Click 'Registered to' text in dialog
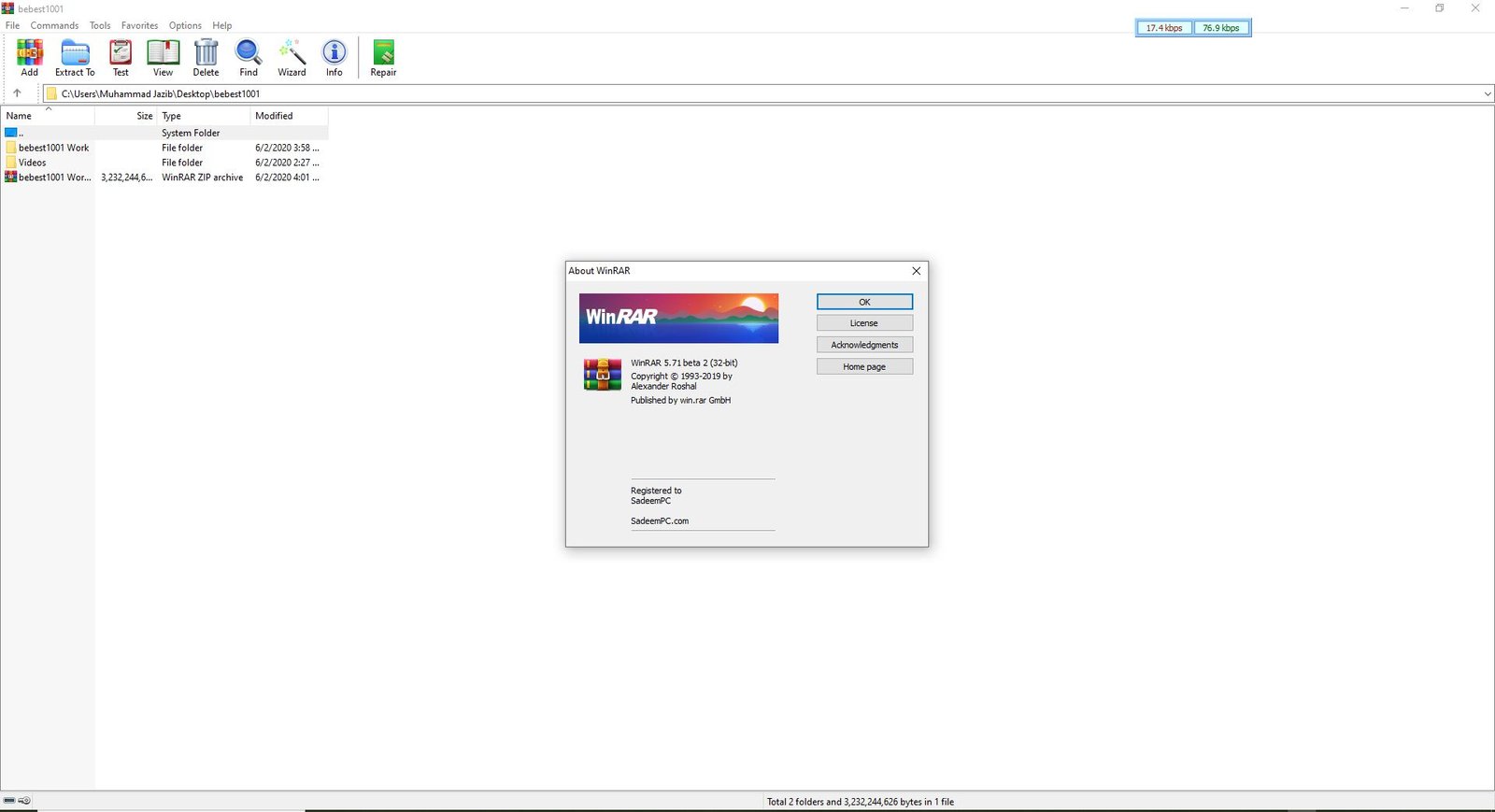Viewport: 1495px width, 812px height. 656,491
